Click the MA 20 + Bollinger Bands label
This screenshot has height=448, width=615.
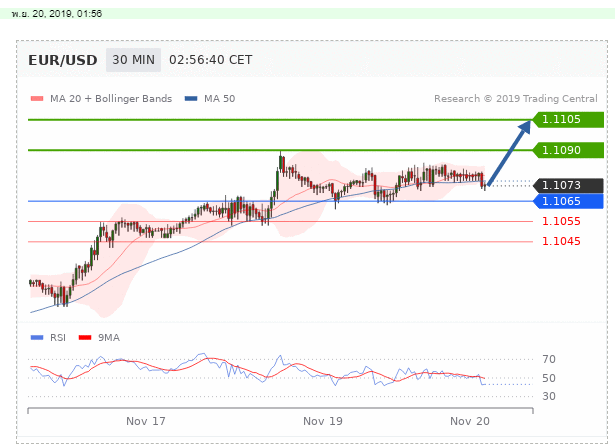pos(111,99)
